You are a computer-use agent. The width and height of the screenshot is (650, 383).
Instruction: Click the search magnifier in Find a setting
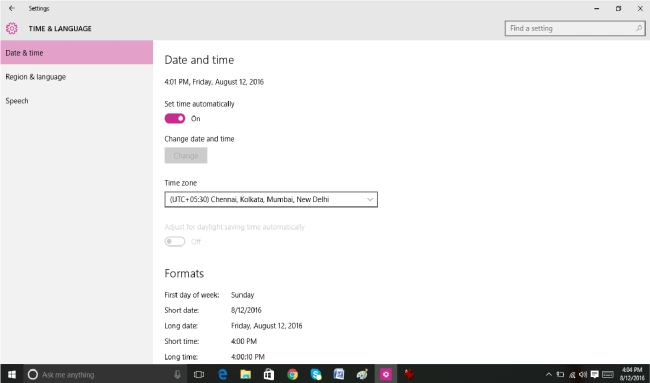[639, 28]
